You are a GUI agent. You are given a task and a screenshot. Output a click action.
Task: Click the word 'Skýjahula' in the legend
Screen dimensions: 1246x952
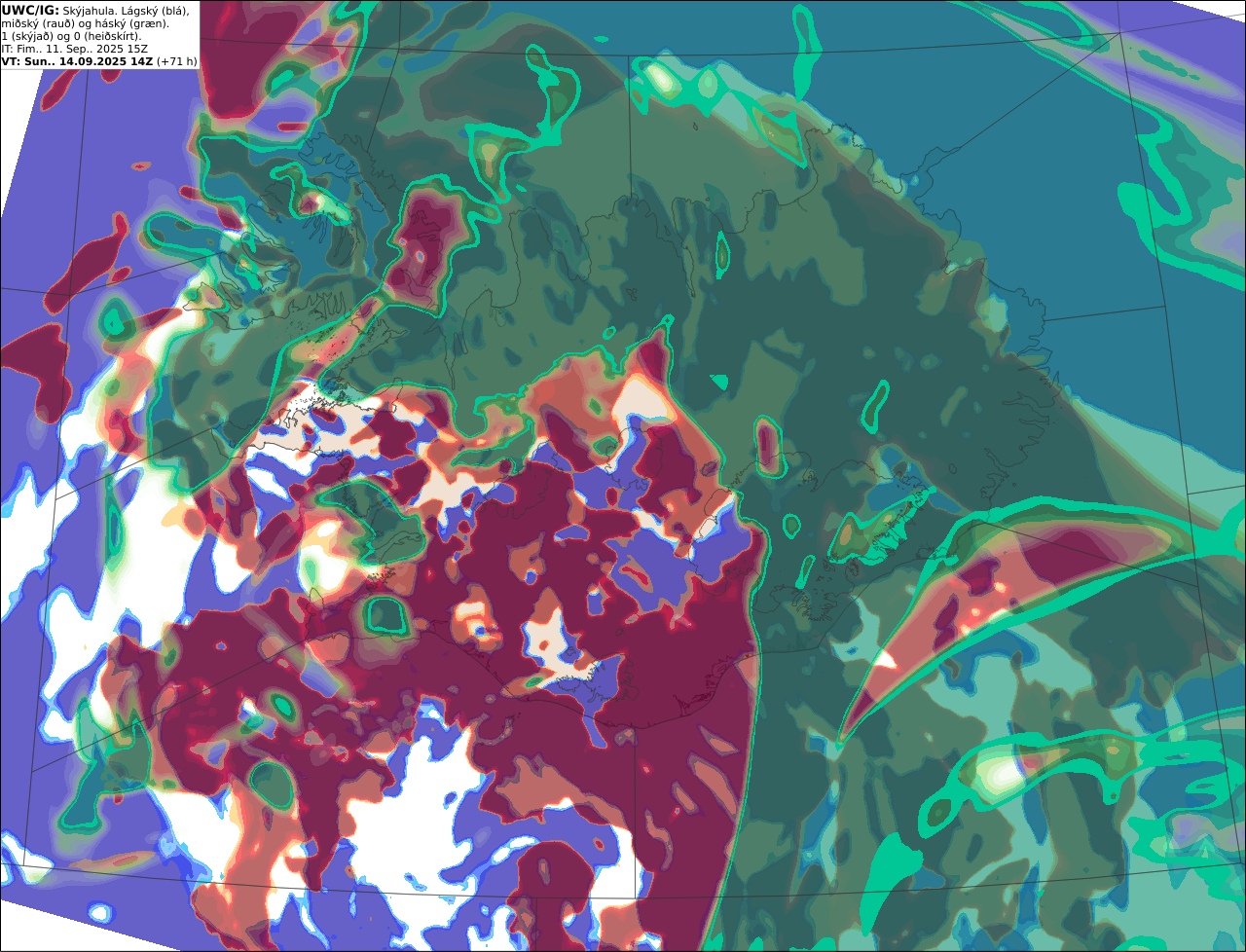tap(88, 12)
